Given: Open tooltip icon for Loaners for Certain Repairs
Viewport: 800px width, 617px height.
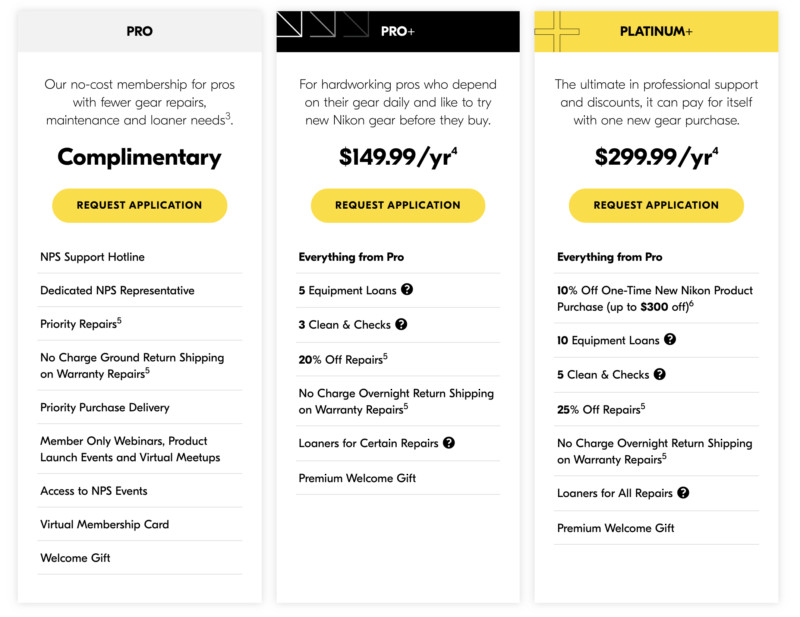Looking at the screenshot, I should tap(449, 442).
